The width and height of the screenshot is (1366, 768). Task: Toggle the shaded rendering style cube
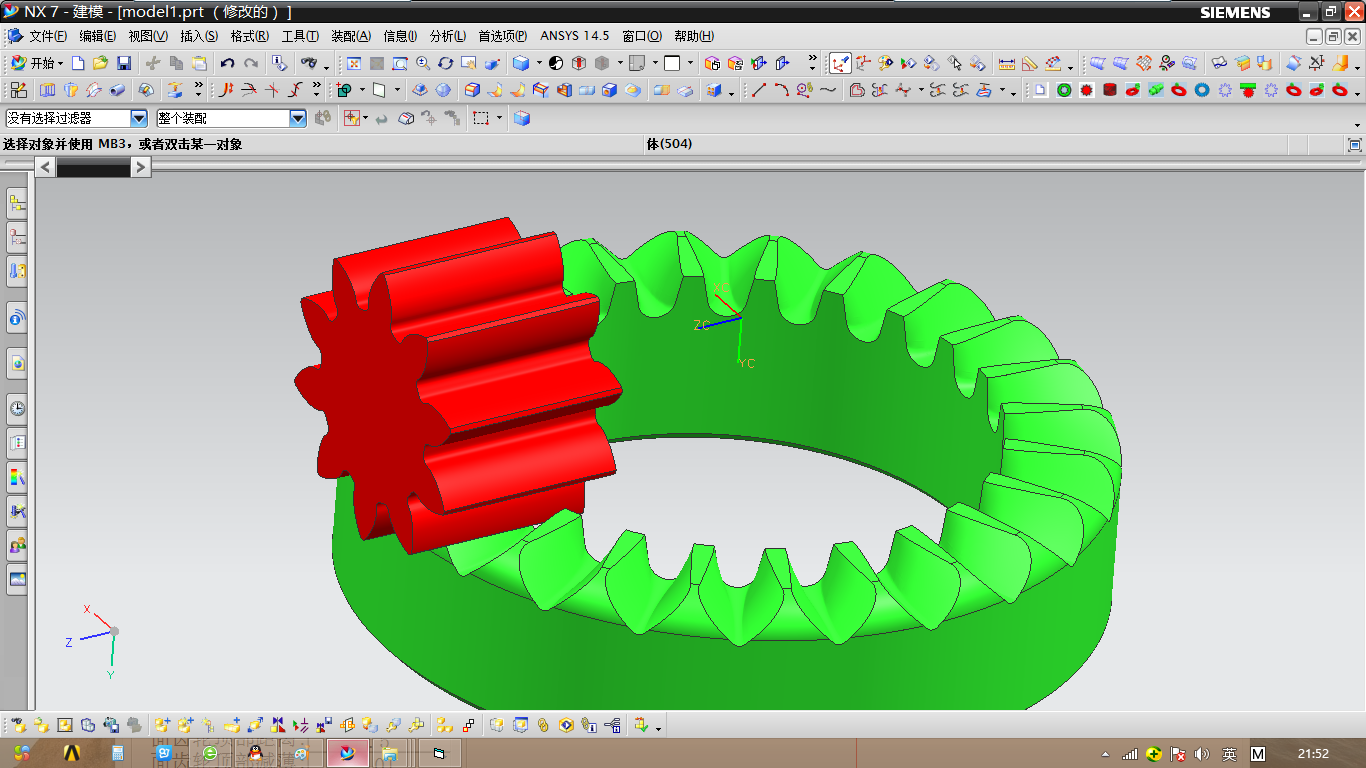point(521,63)
